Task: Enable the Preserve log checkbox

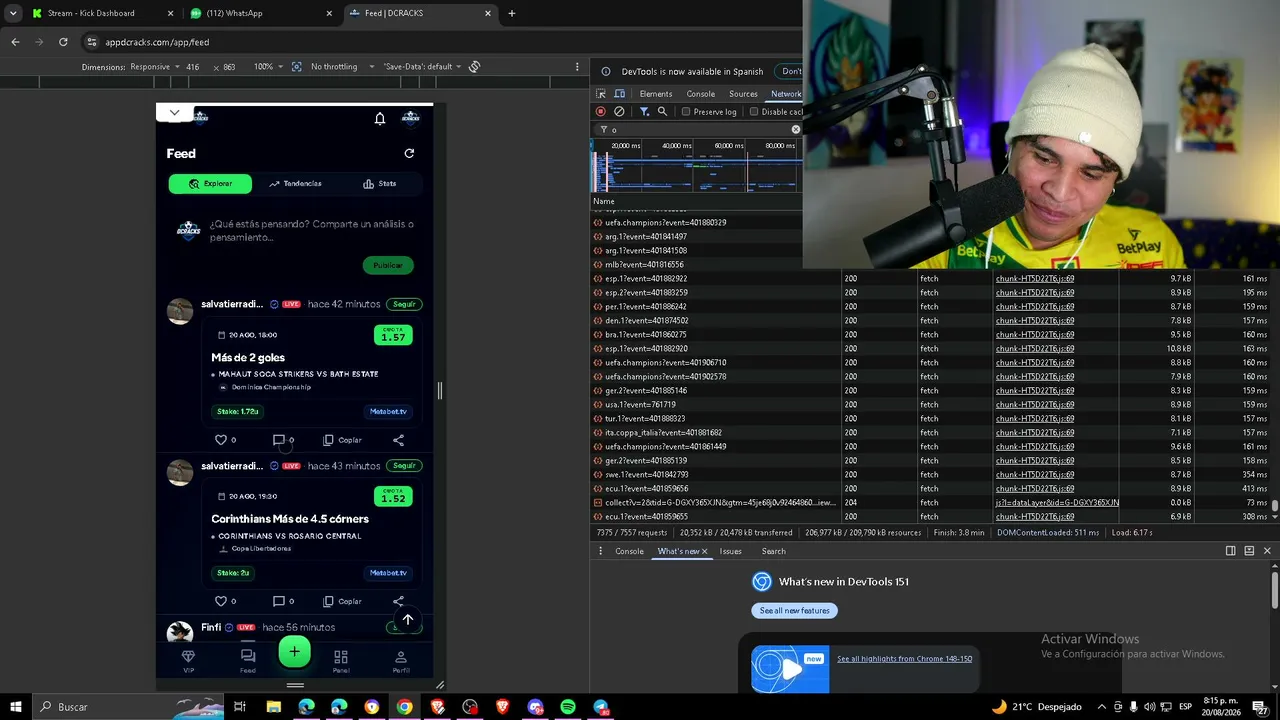Action: 686,112
